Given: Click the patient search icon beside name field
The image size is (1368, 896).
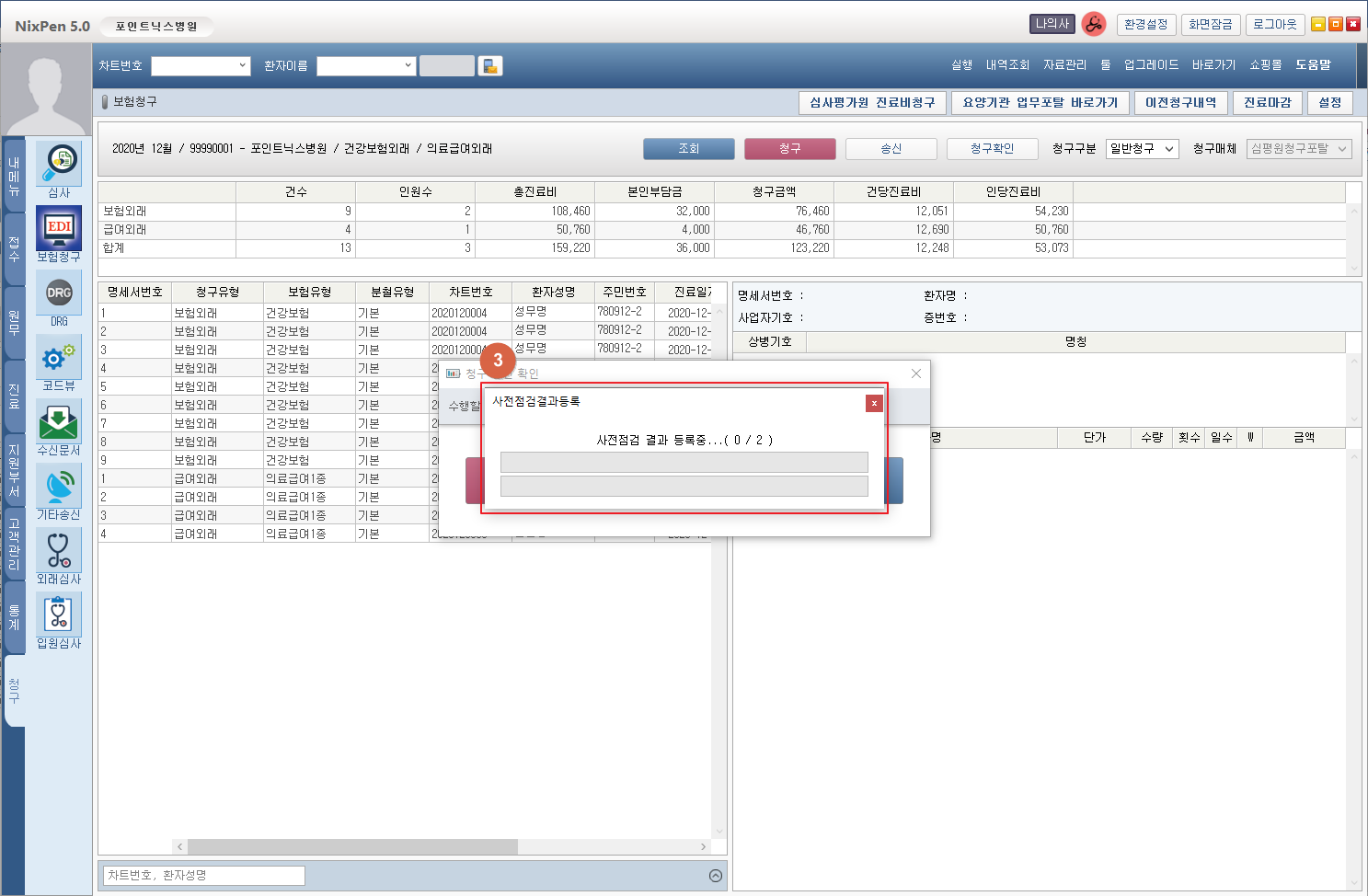Looking at the screenshot, I should pos(490,66).
